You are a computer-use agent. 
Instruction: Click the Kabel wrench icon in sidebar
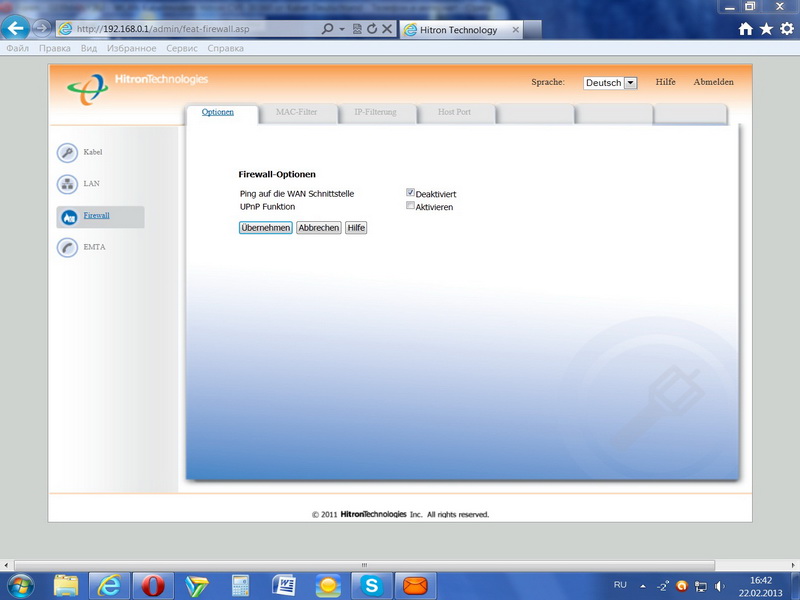(x=67, y=153)
